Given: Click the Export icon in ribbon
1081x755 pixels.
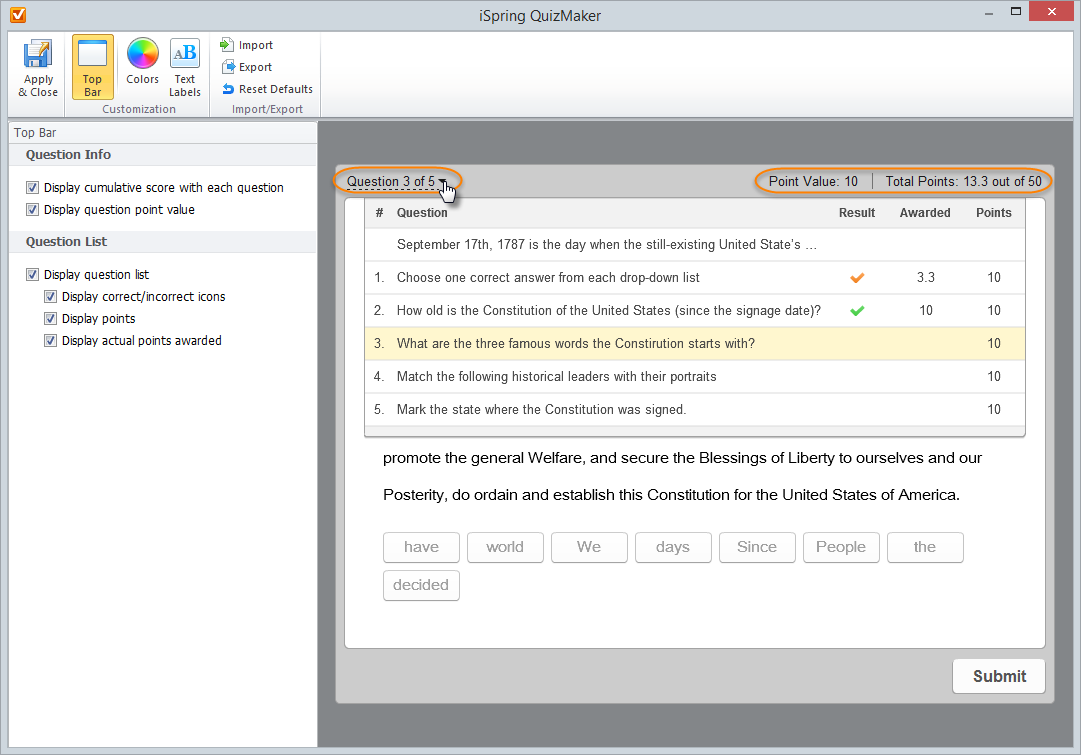Looking at the screenshot, I should pyautogui.click(x=227, y=67).
